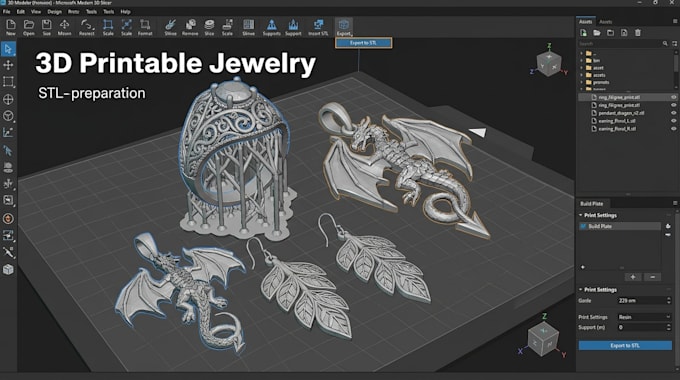Open the View menu
The width and height of the screenshot is (680, 380).
coord(36,12)
